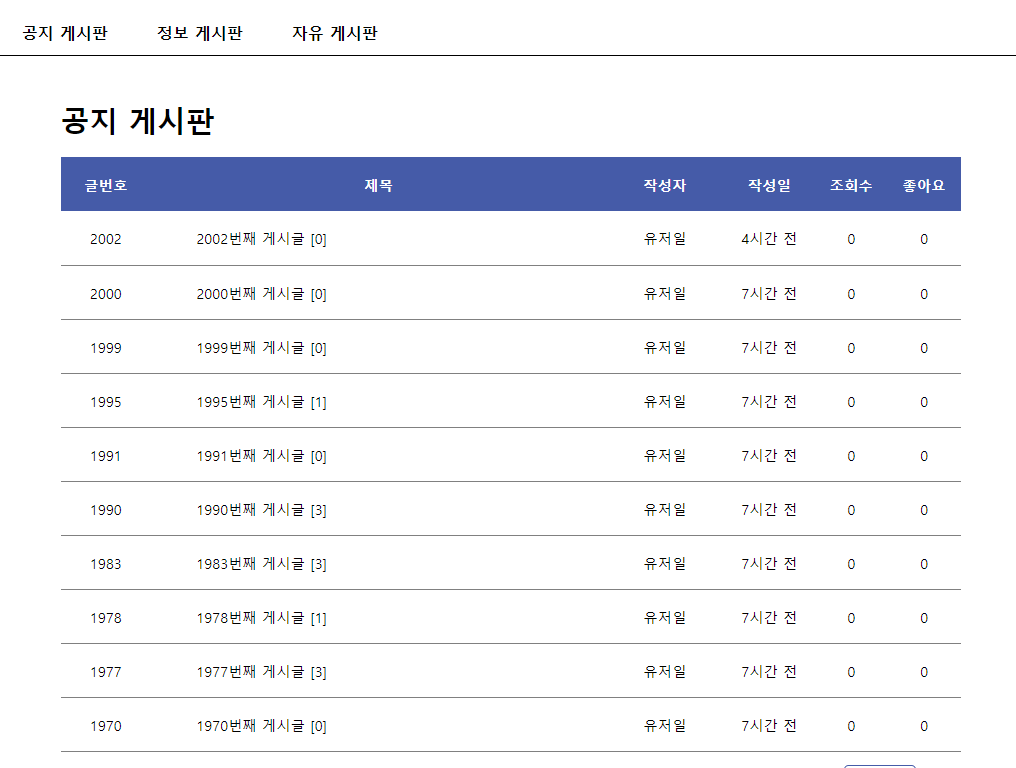Click the 작성자 column header
1016x768 pixels.
click(665, 185)
